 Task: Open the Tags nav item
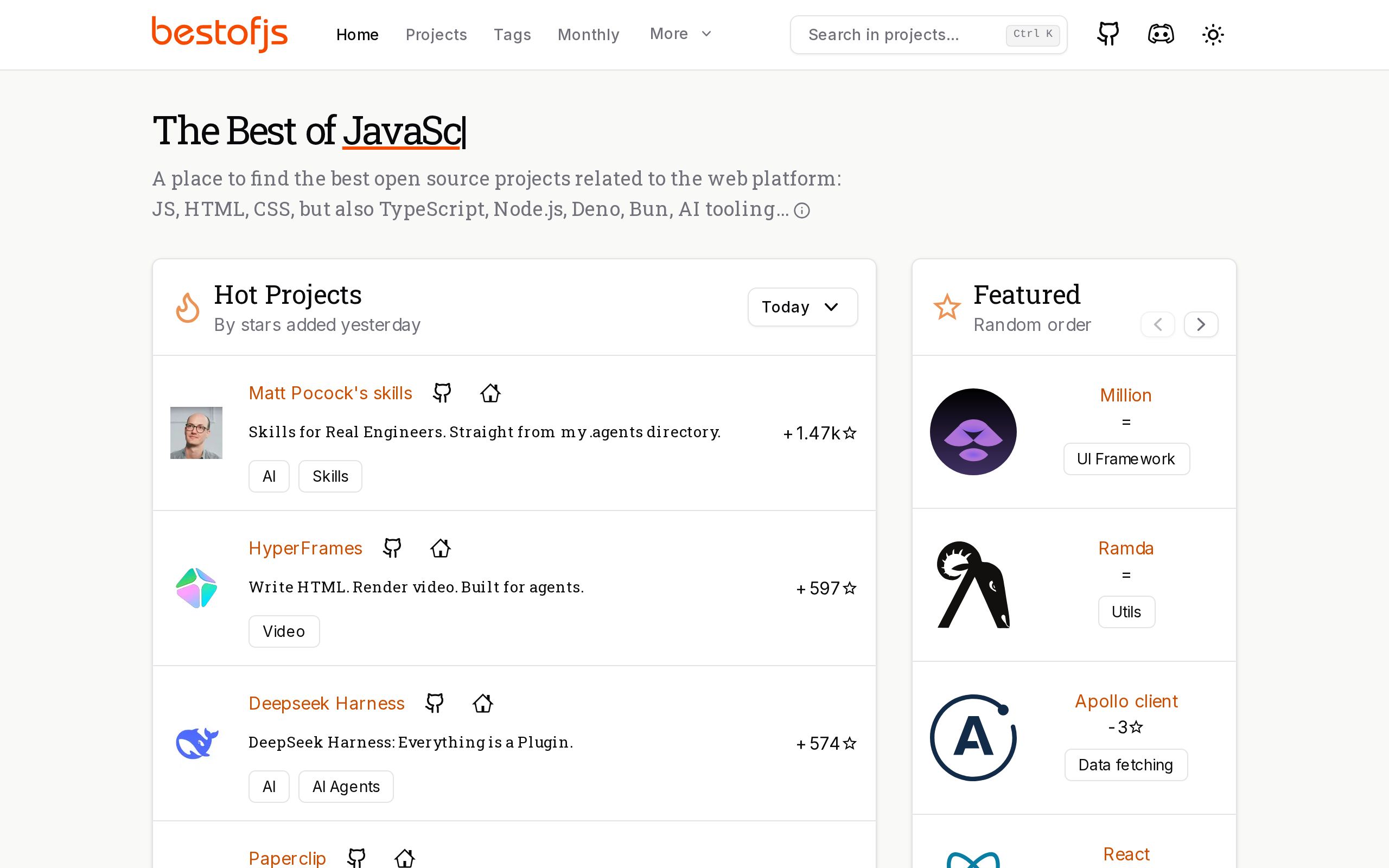512,34
